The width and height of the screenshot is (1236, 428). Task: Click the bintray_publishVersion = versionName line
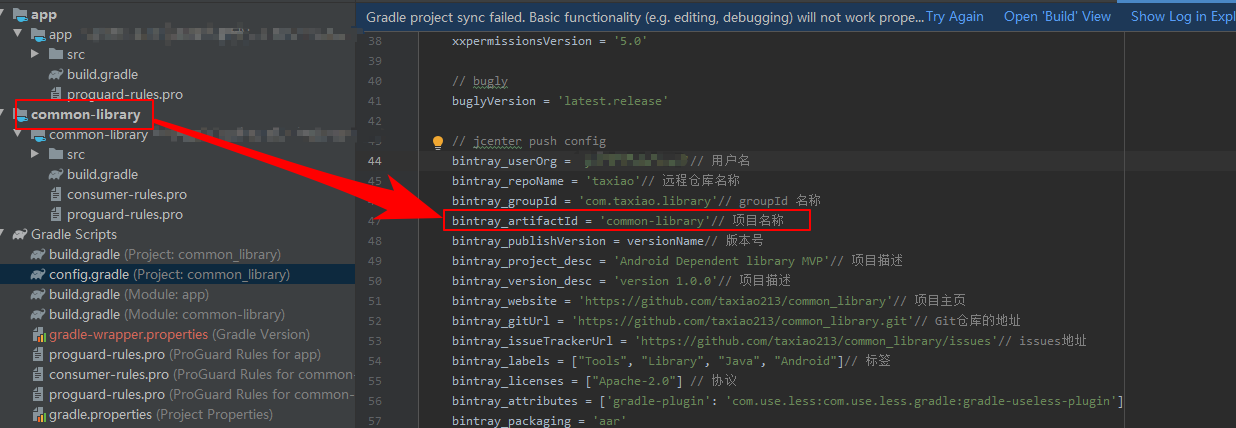tap(608, 241)
